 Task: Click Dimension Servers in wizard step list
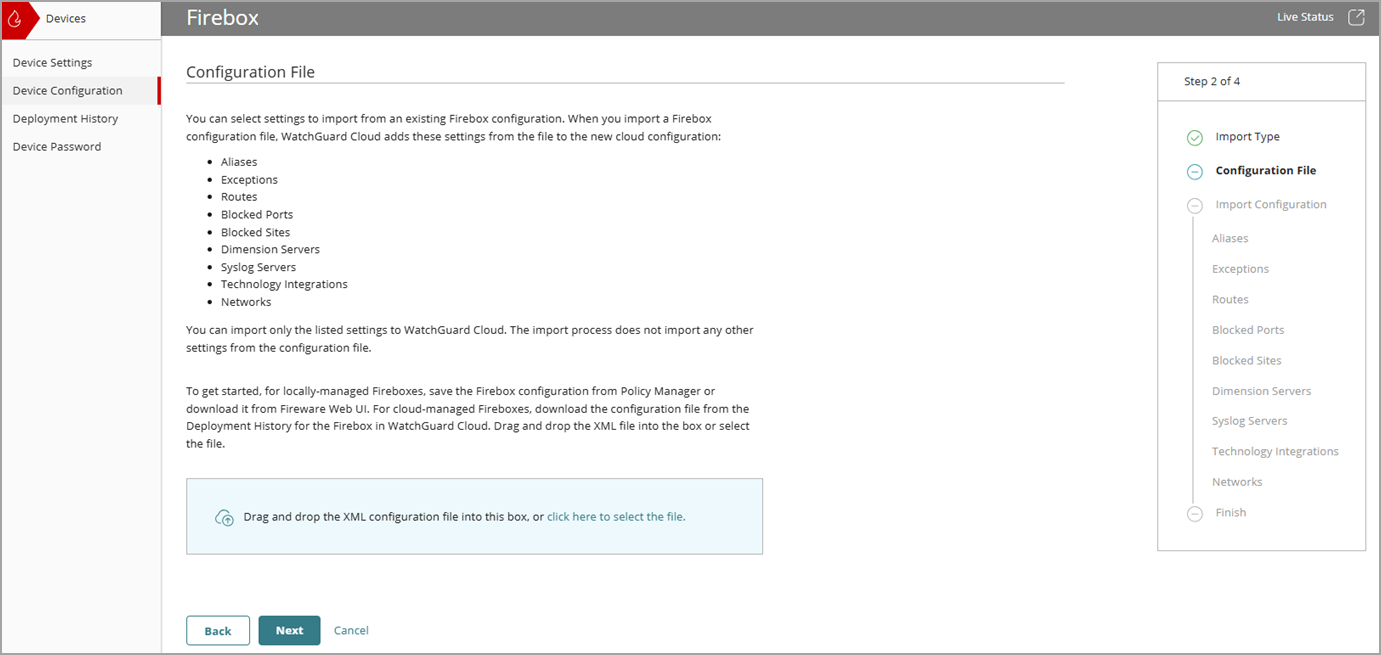1261,391
